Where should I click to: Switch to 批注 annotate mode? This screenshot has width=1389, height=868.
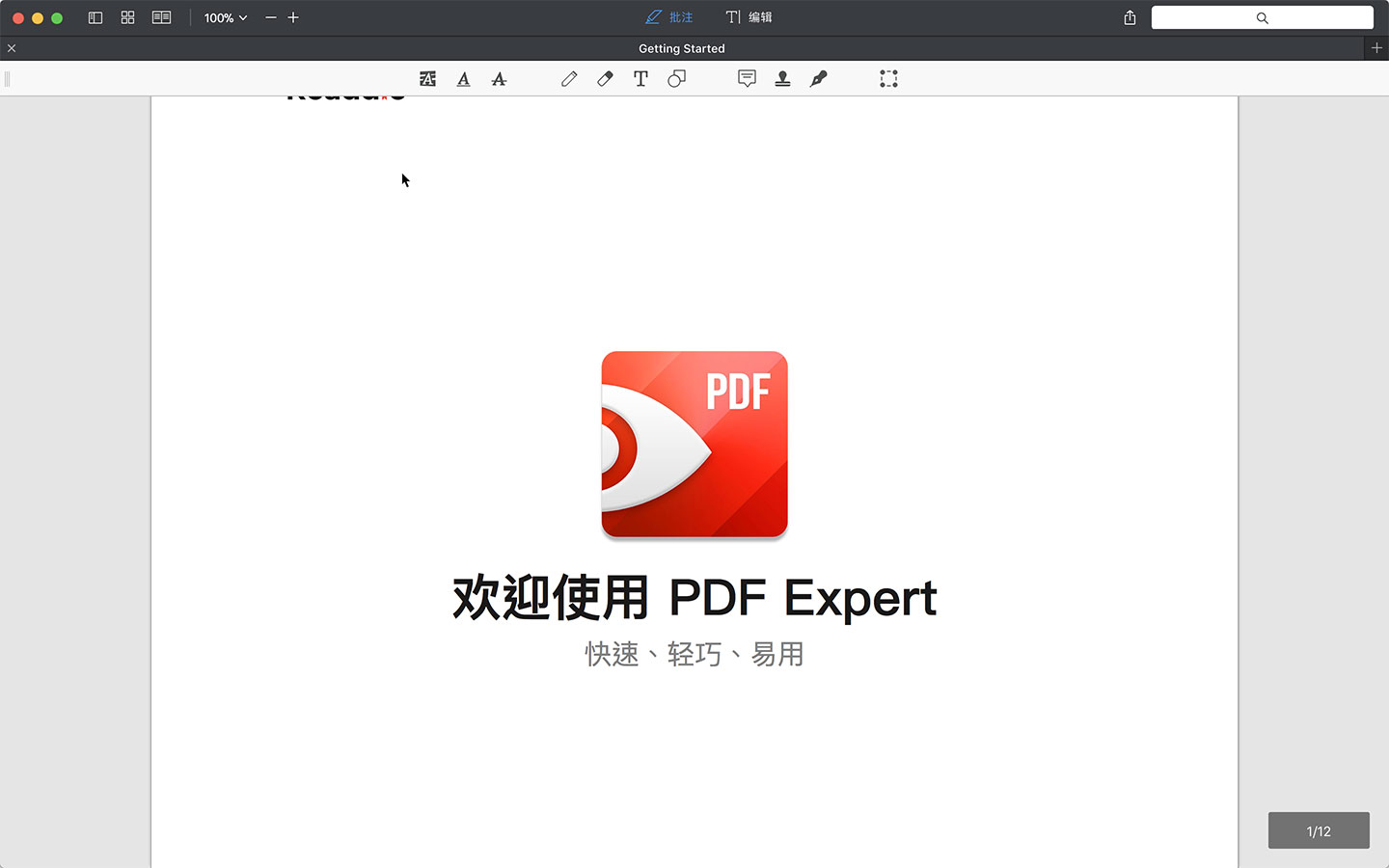tap(669, 17)
